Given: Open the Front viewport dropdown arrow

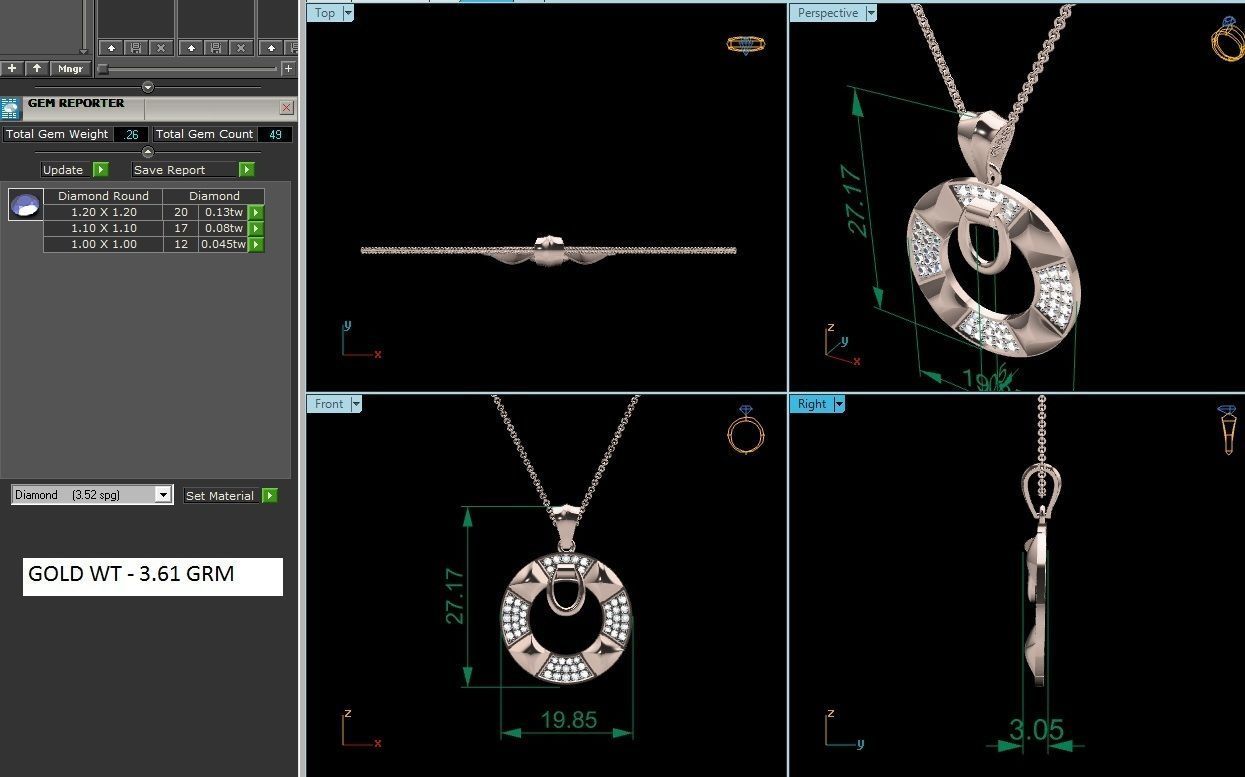Looking at the screenshot, I should tap(355, 404).
